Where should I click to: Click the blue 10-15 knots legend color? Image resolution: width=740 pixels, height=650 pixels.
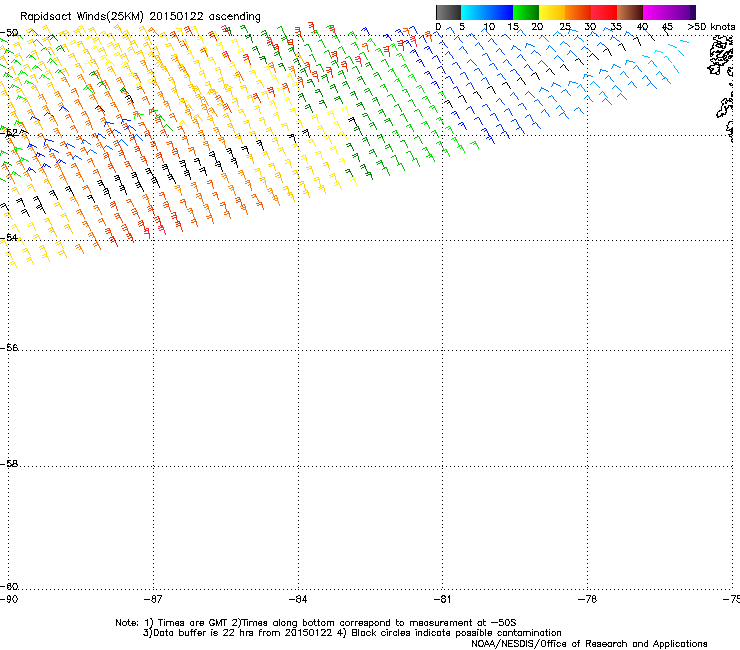tap(500, 12)
